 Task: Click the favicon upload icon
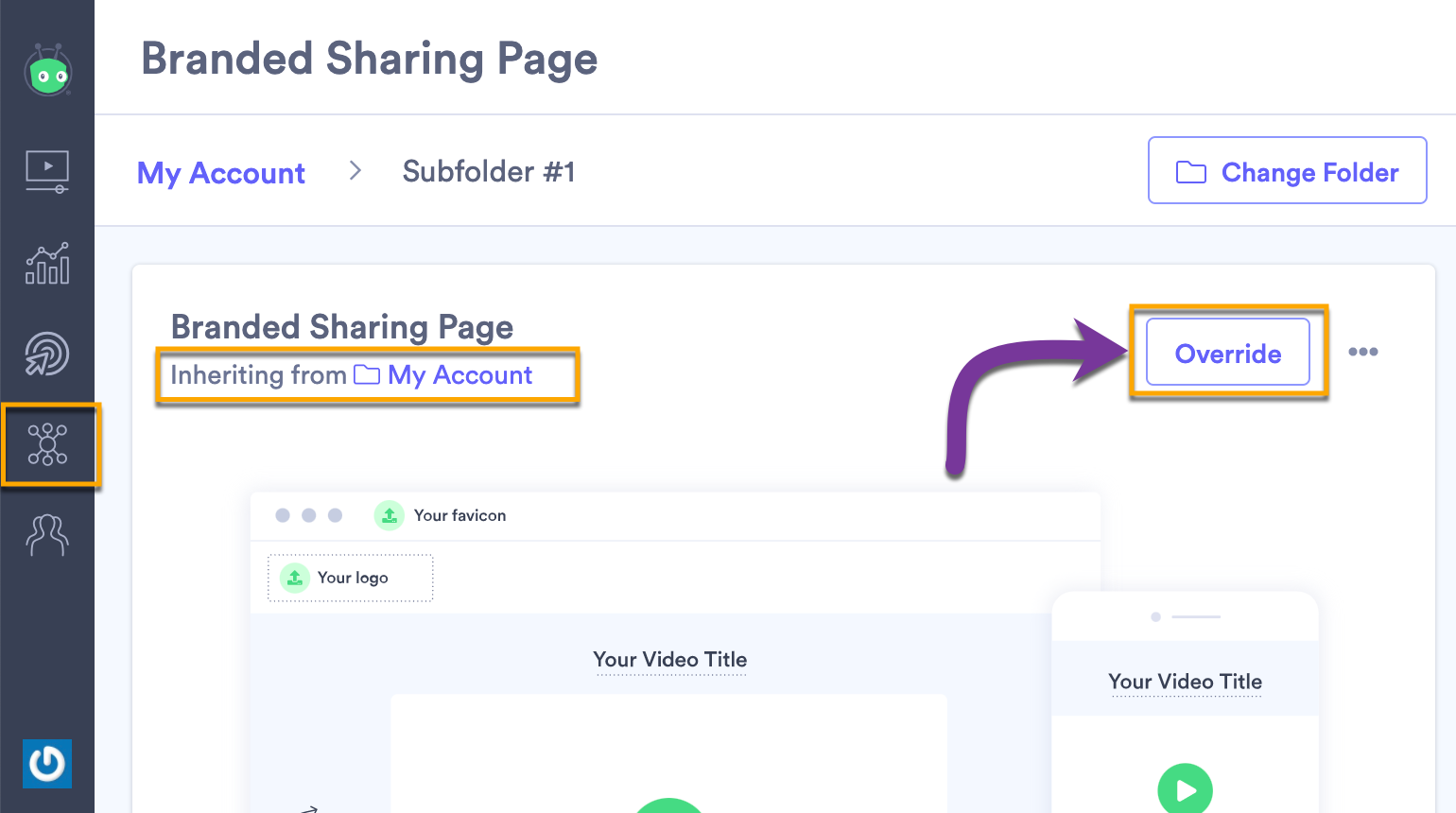point(390,515)
